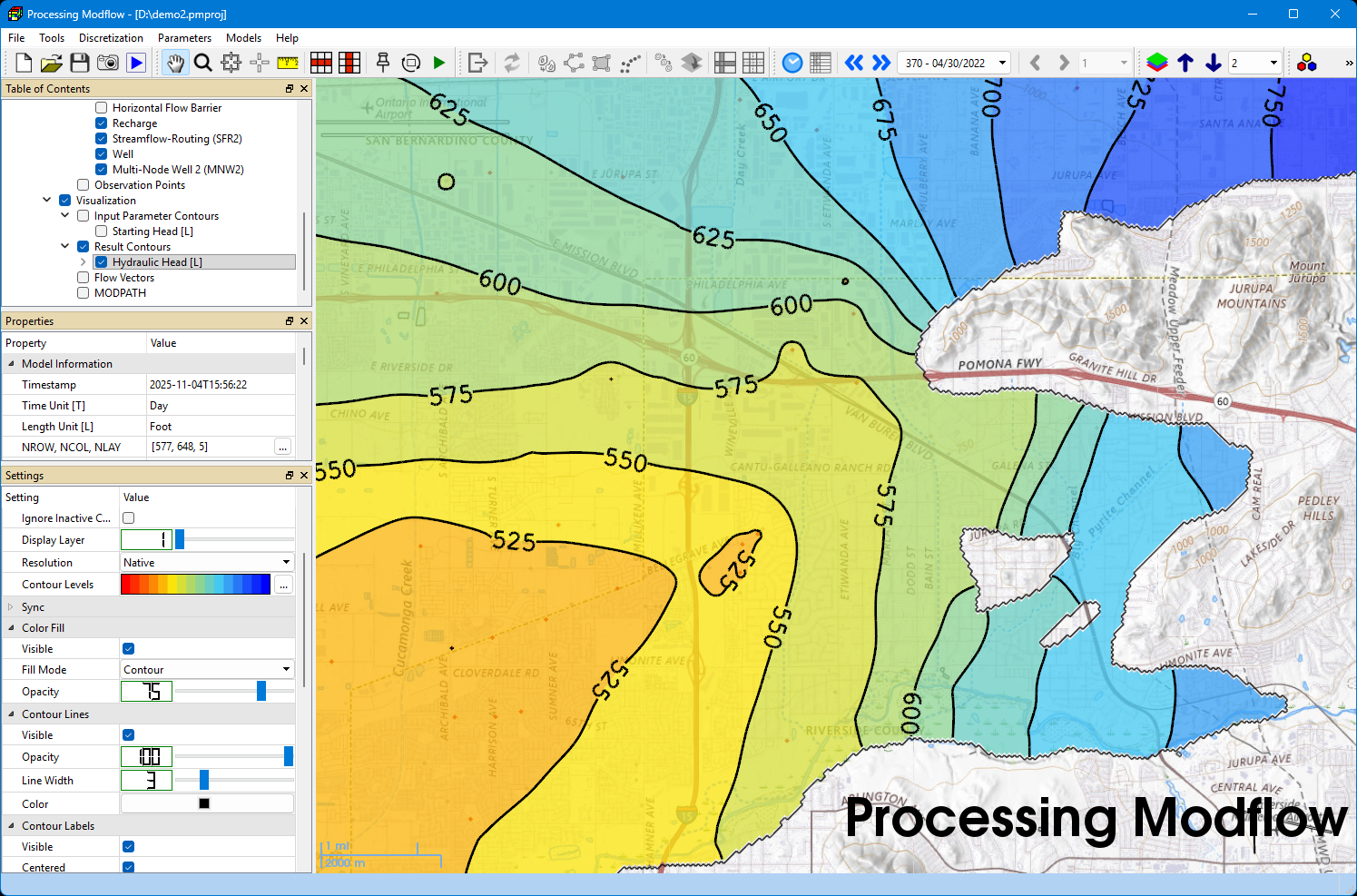Image resolution: width=1357 pixels, height=896 pixels.
Task: Run the model with green play arrow
Action: click(x=439, y=63)
